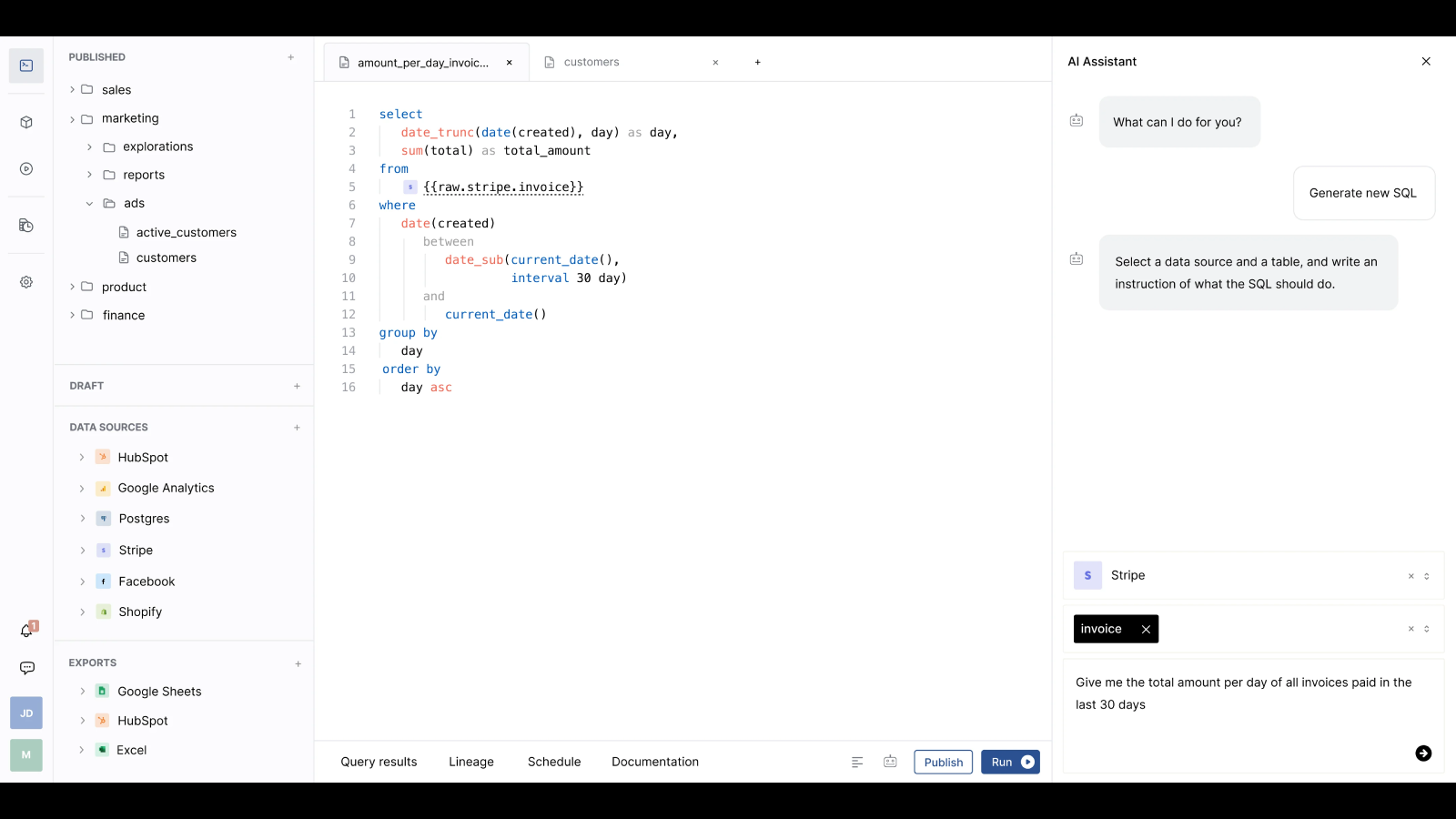Switch to the customers tab

591,62
